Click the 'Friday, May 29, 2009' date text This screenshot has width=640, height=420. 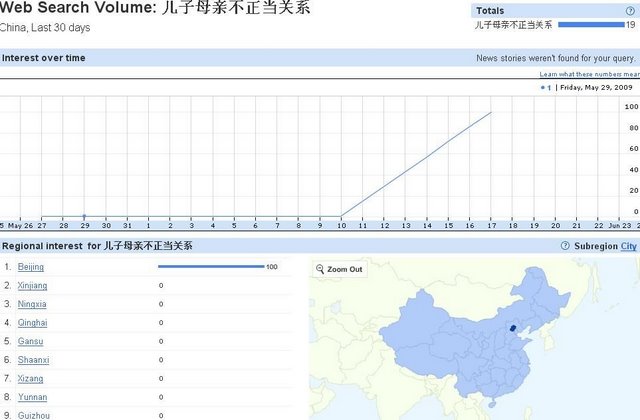(x=596, y=87)
